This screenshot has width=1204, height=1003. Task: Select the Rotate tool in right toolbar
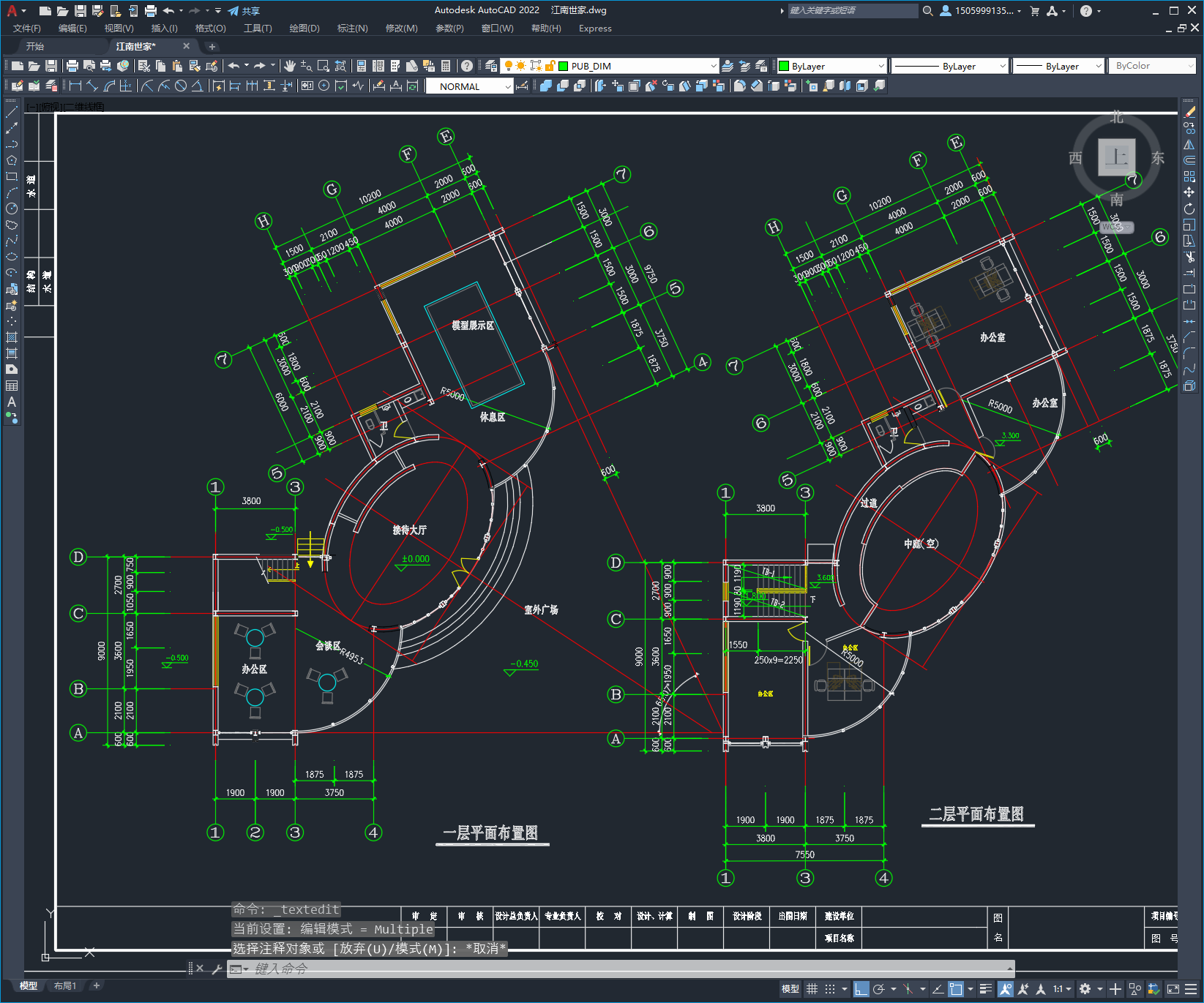[x=1189, y=209]
